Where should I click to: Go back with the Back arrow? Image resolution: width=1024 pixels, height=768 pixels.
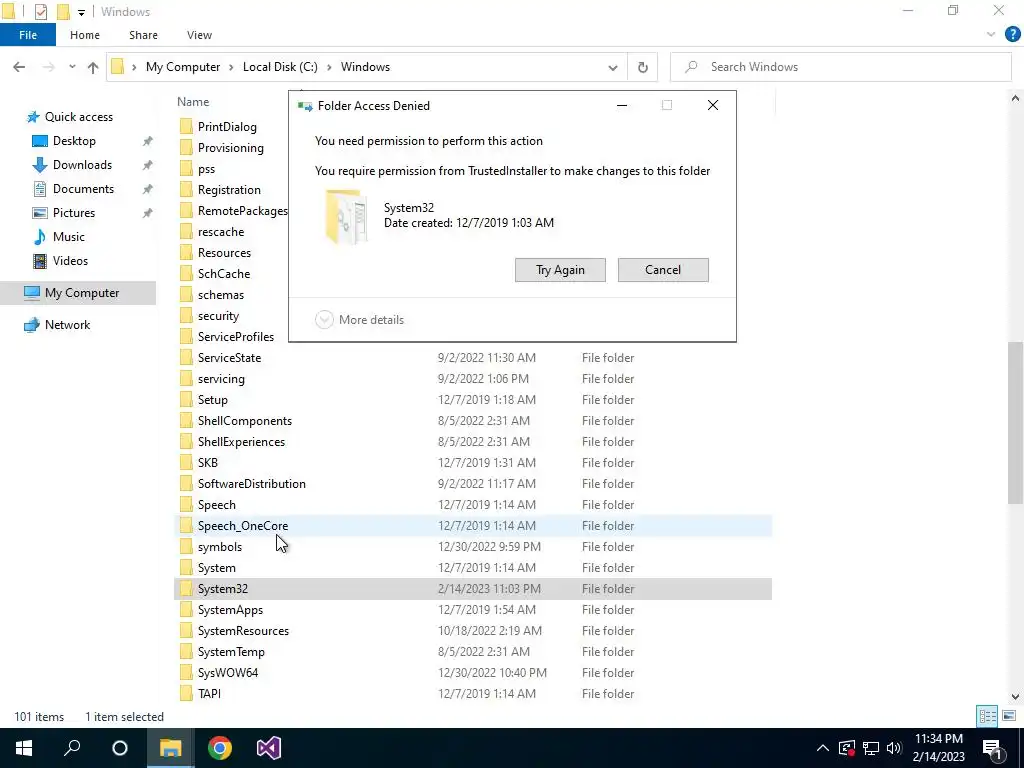pos(19,67)
